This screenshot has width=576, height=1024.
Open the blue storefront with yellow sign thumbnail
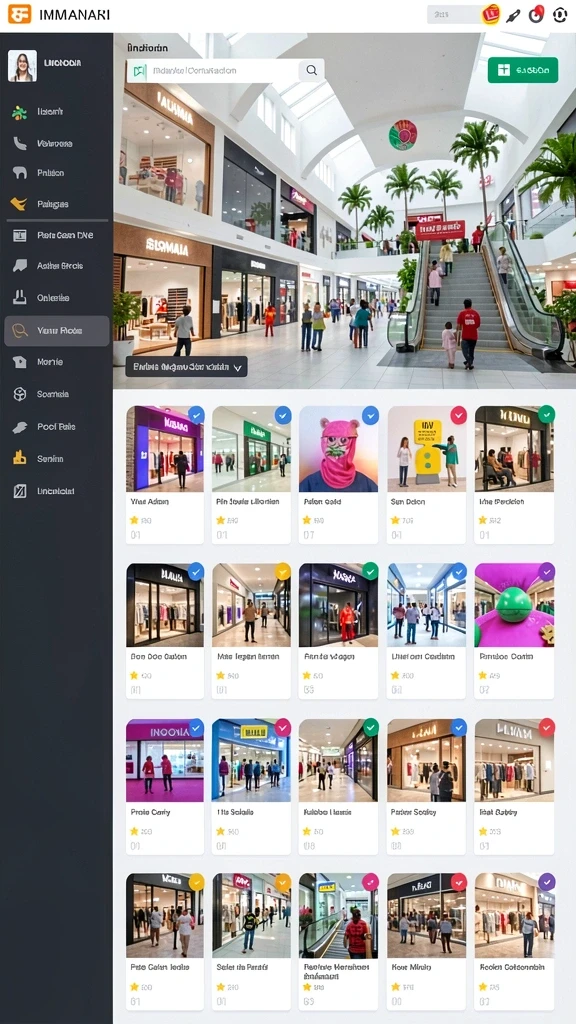(251, 760)
